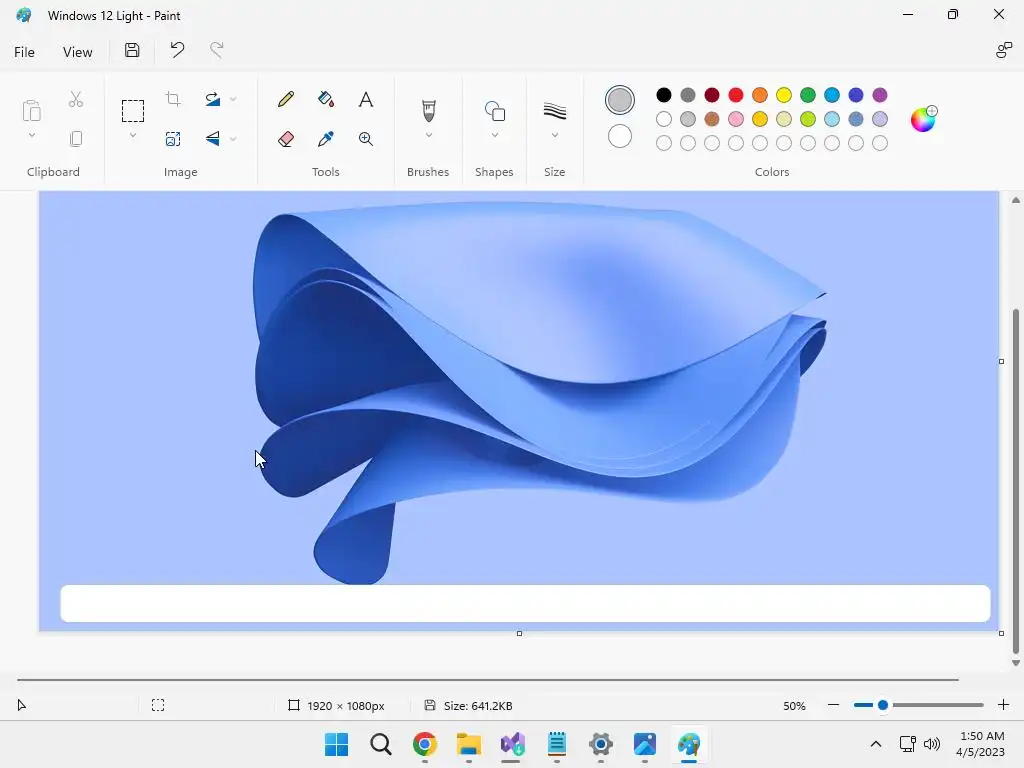Open Settings from the taskbar
1024x768 pixels.
coord(601,744)
